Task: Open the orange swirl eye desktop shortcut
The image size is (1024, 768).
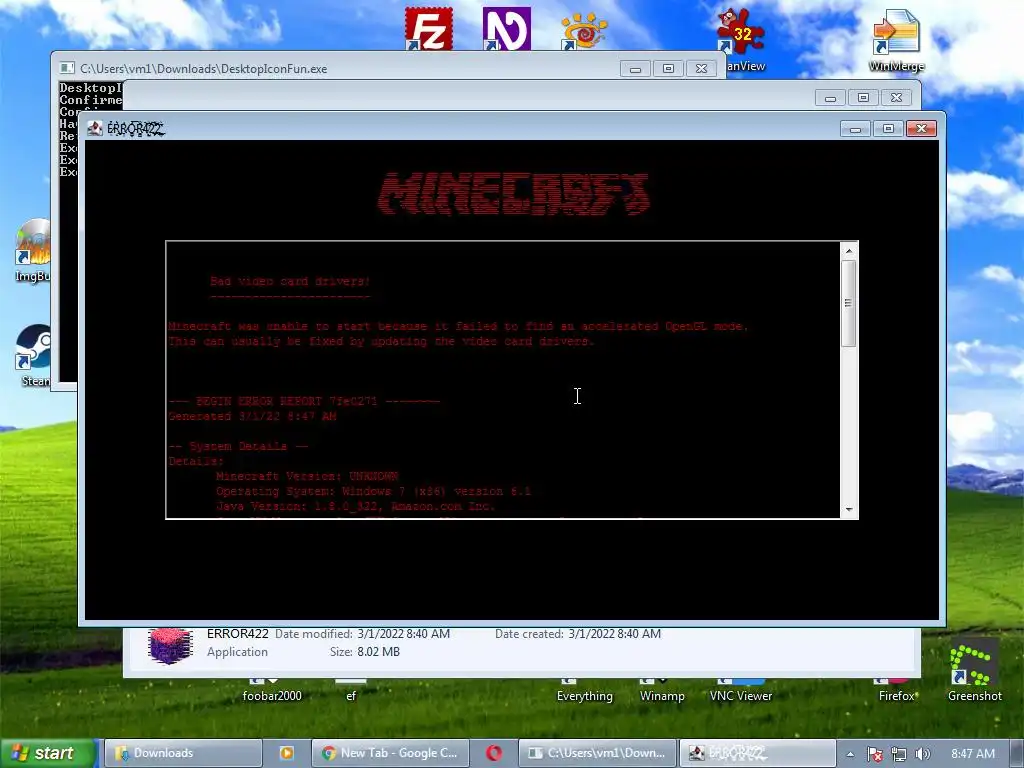Action: (584, 30)
